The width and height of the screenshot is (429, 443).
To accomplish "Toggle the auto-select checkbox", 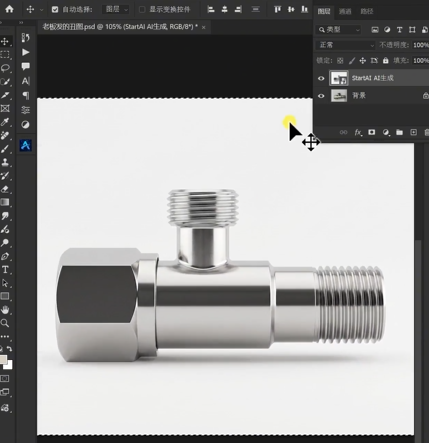I will point(55,9).
